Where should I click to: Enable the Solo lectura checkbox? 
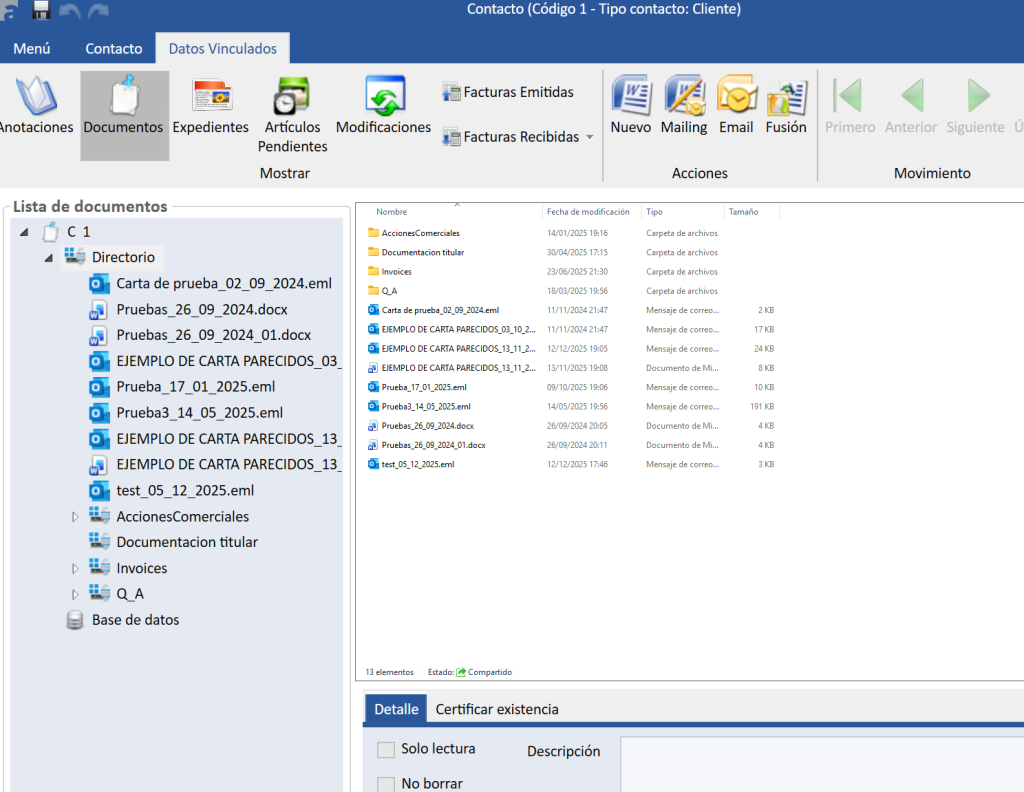(386, 750)
